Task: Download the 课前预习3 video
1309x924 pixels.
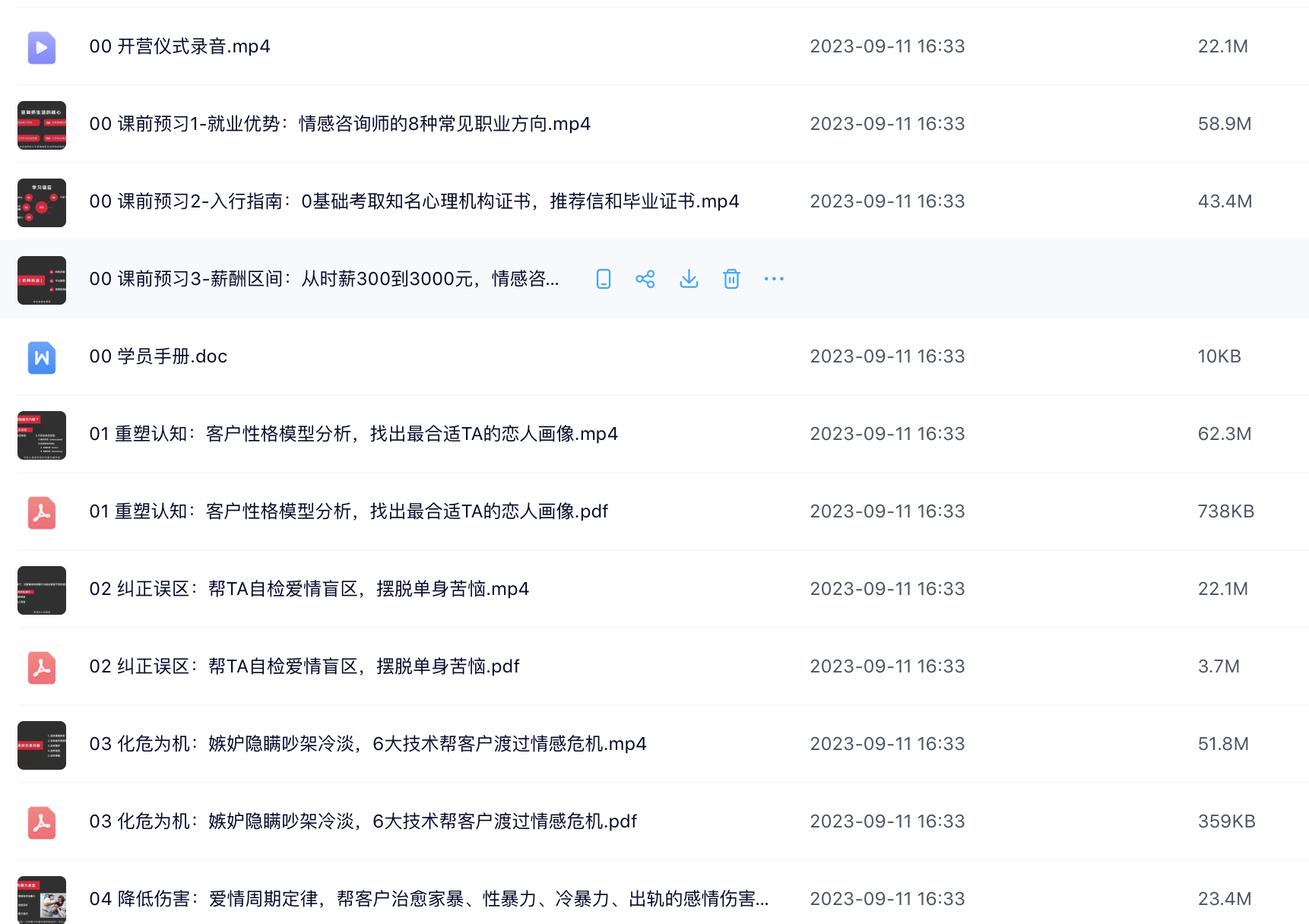Action: pyautogui.click(x=689, y=279)
